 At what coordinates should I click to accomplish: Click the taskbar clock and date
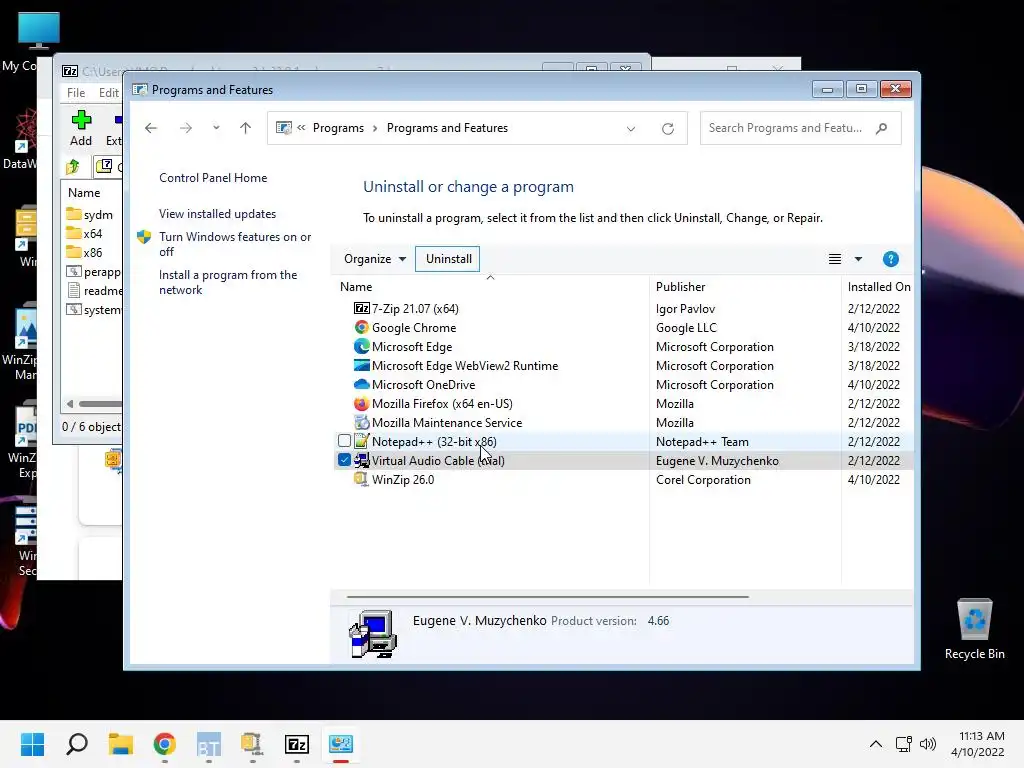pyautogui.click(x=978, y=744)
